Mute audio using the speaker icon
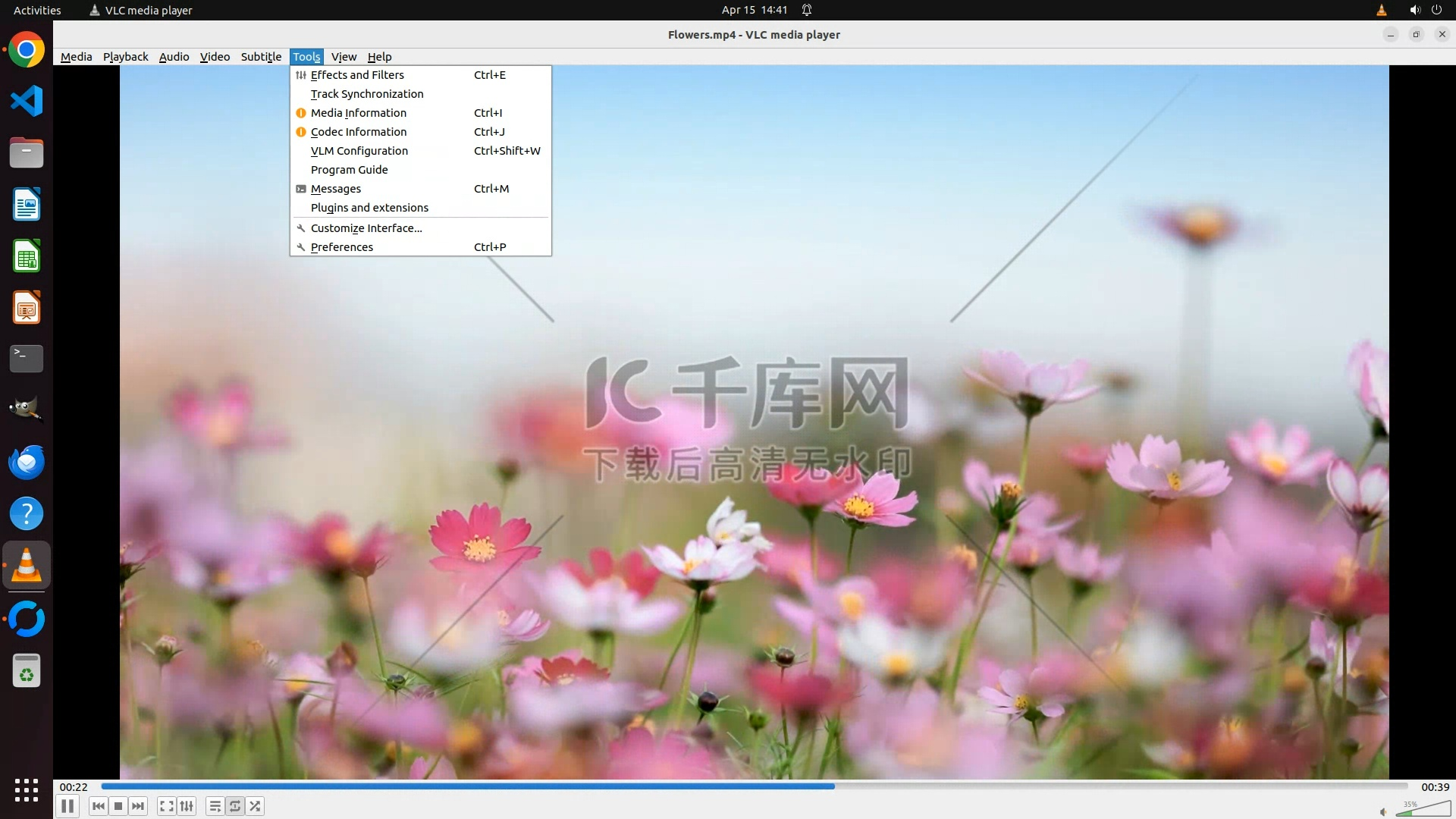Screen dimensions: 1456x819 pyautogui.click(x=1383, y=811)
